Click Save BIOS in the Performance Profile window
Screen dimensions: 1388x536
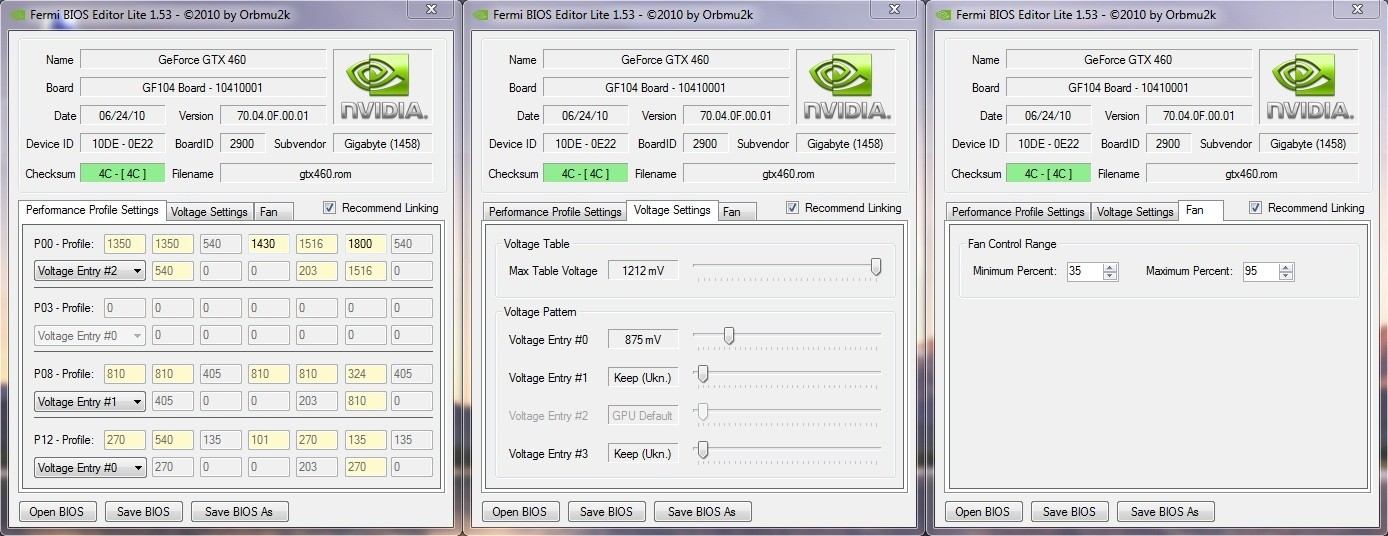click(144, 511)
